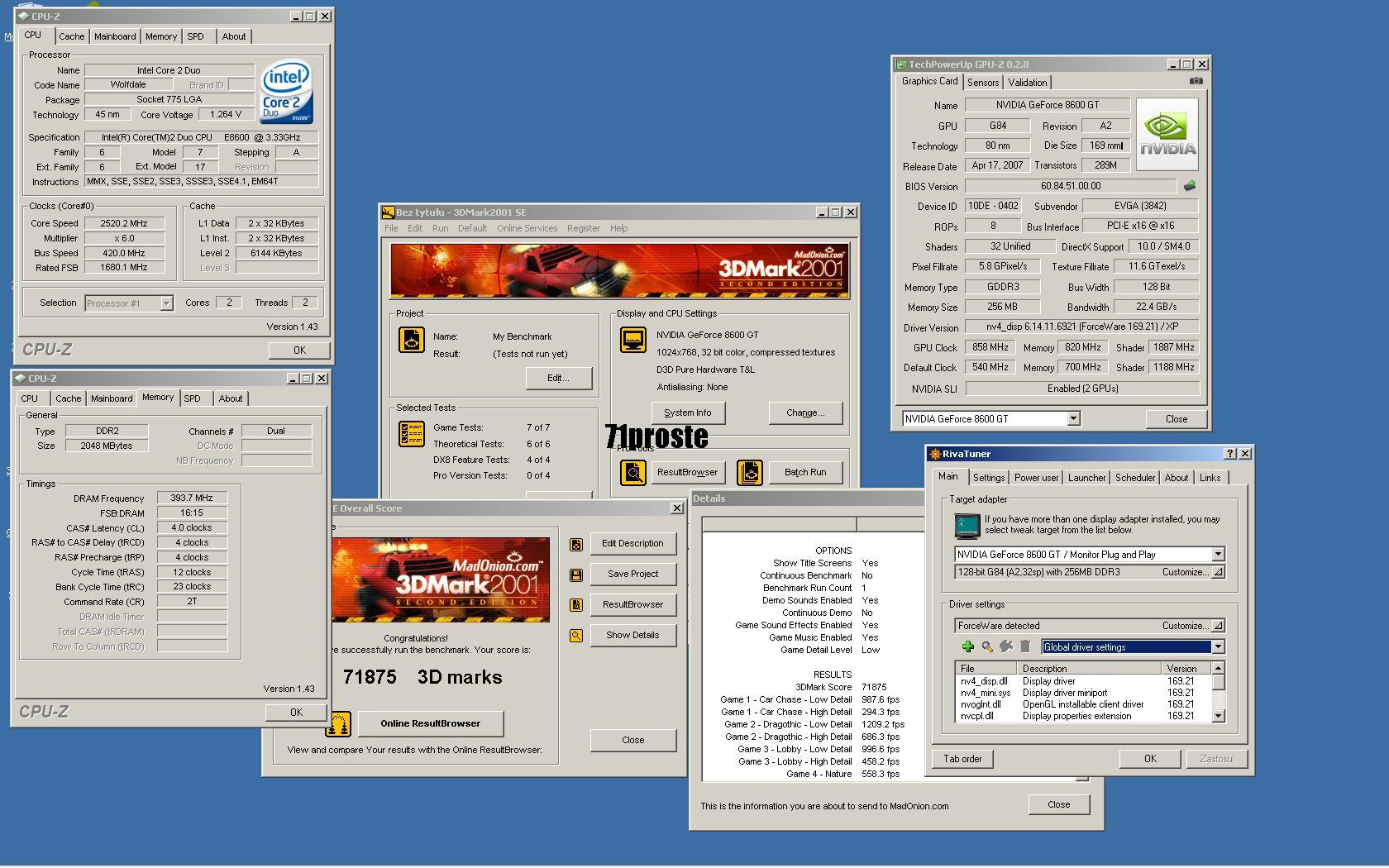Click the NVIDIA logo in GPU-Z

pyautogui.click(x=1167, y=134)
